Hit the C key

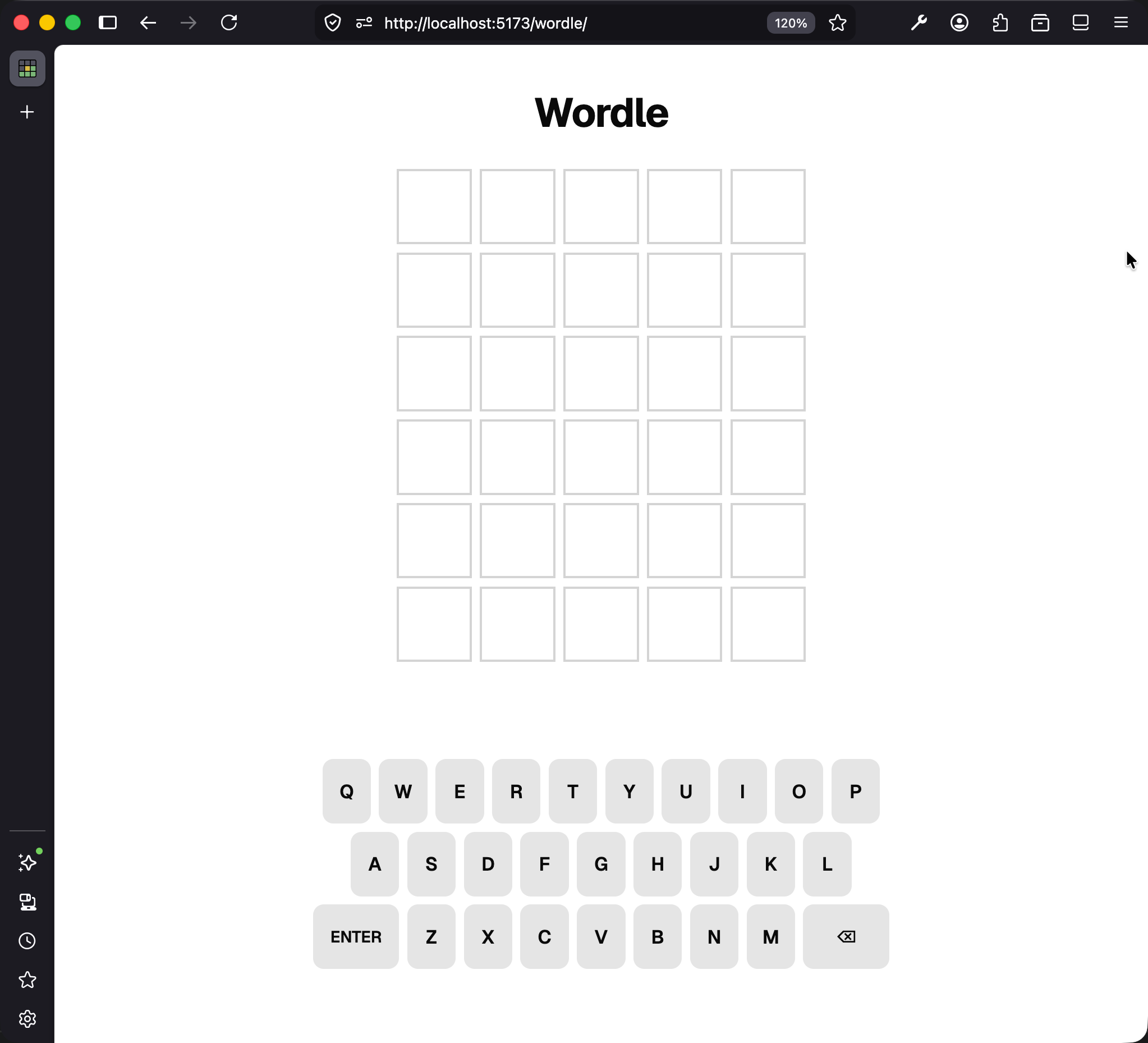(x=544, y=936)
